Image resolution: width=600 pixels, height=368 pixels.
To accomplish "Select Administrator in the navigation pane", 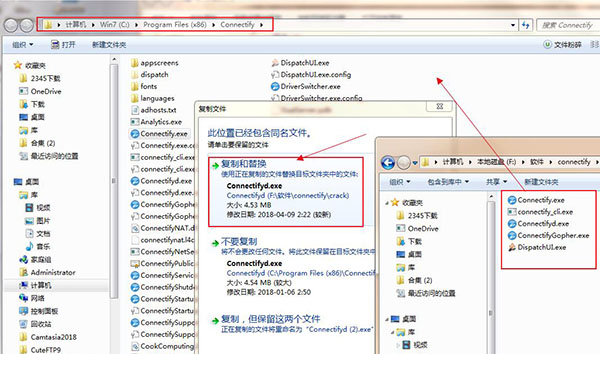I will (x=47, y=272).
